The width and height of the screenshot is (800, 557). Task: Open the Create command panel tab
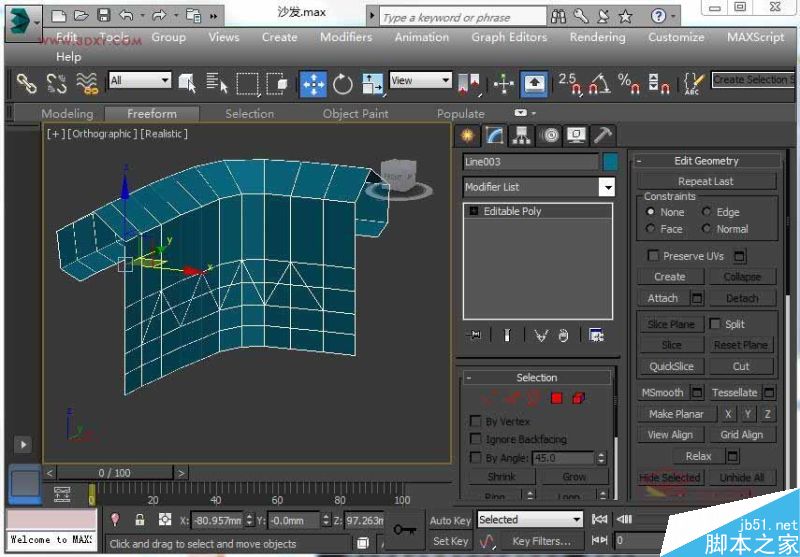tap(467, 136)
